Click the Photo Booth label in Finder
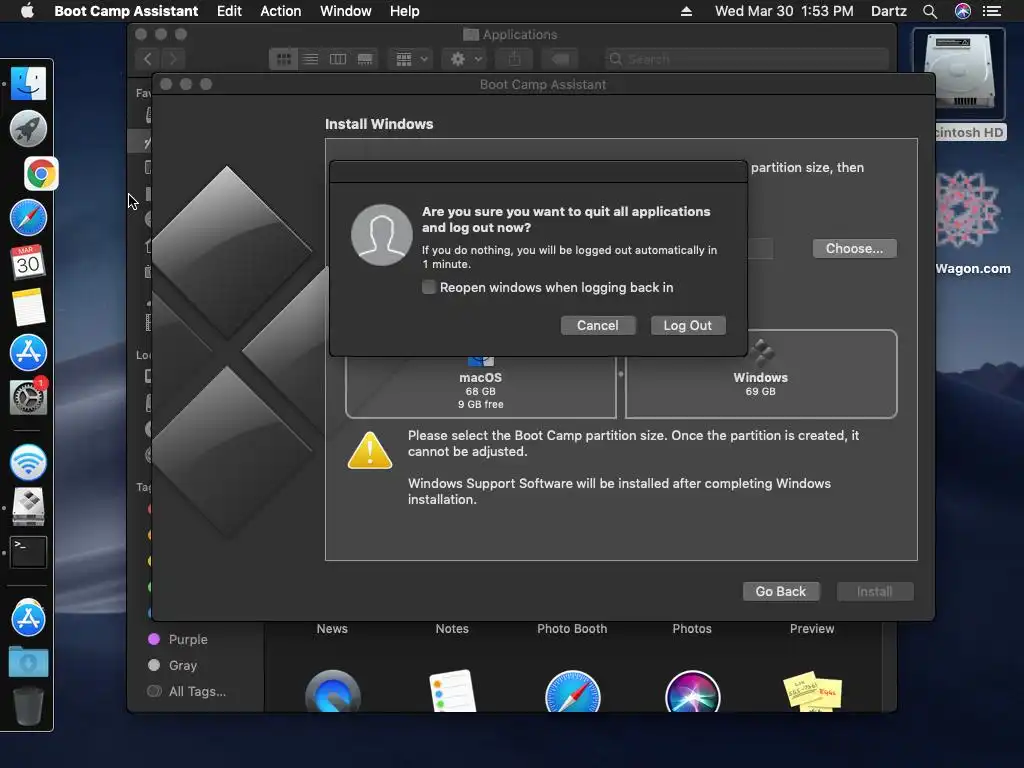Viewport: 1024px width, 768px height. [572, 628]
